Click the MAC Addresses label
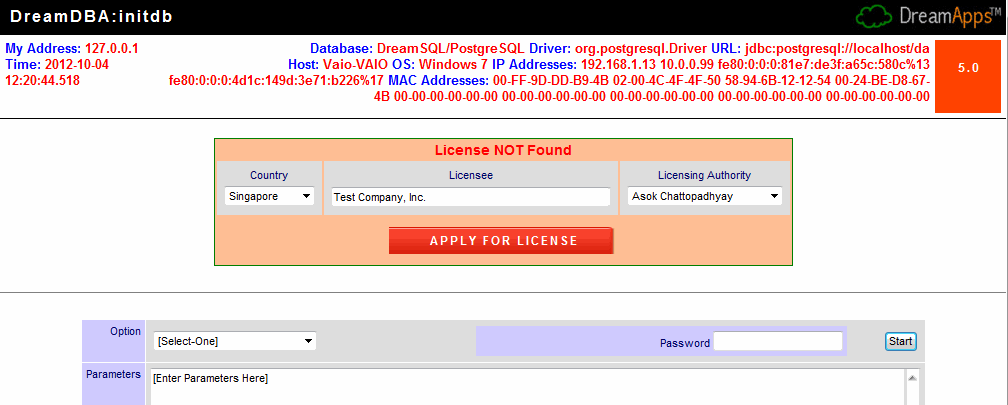Image resolution: width=1008 pixels, height=405 pixels. click(439, 81)
